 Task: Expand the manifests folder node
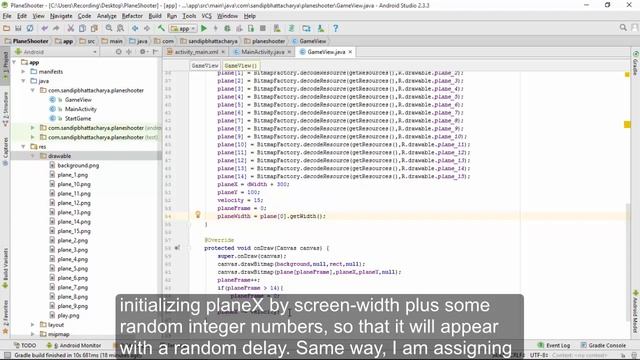[x=23, y=71]
